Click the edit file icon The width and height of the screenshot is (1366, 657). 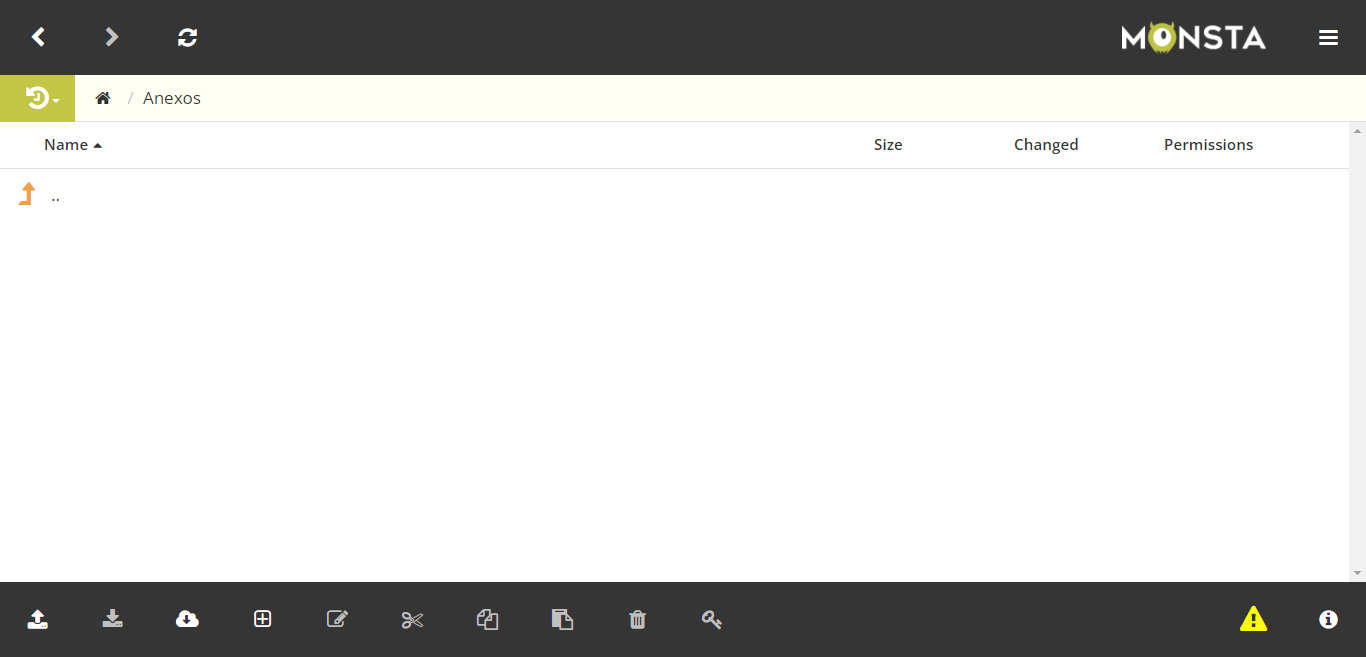click(337, 619)
